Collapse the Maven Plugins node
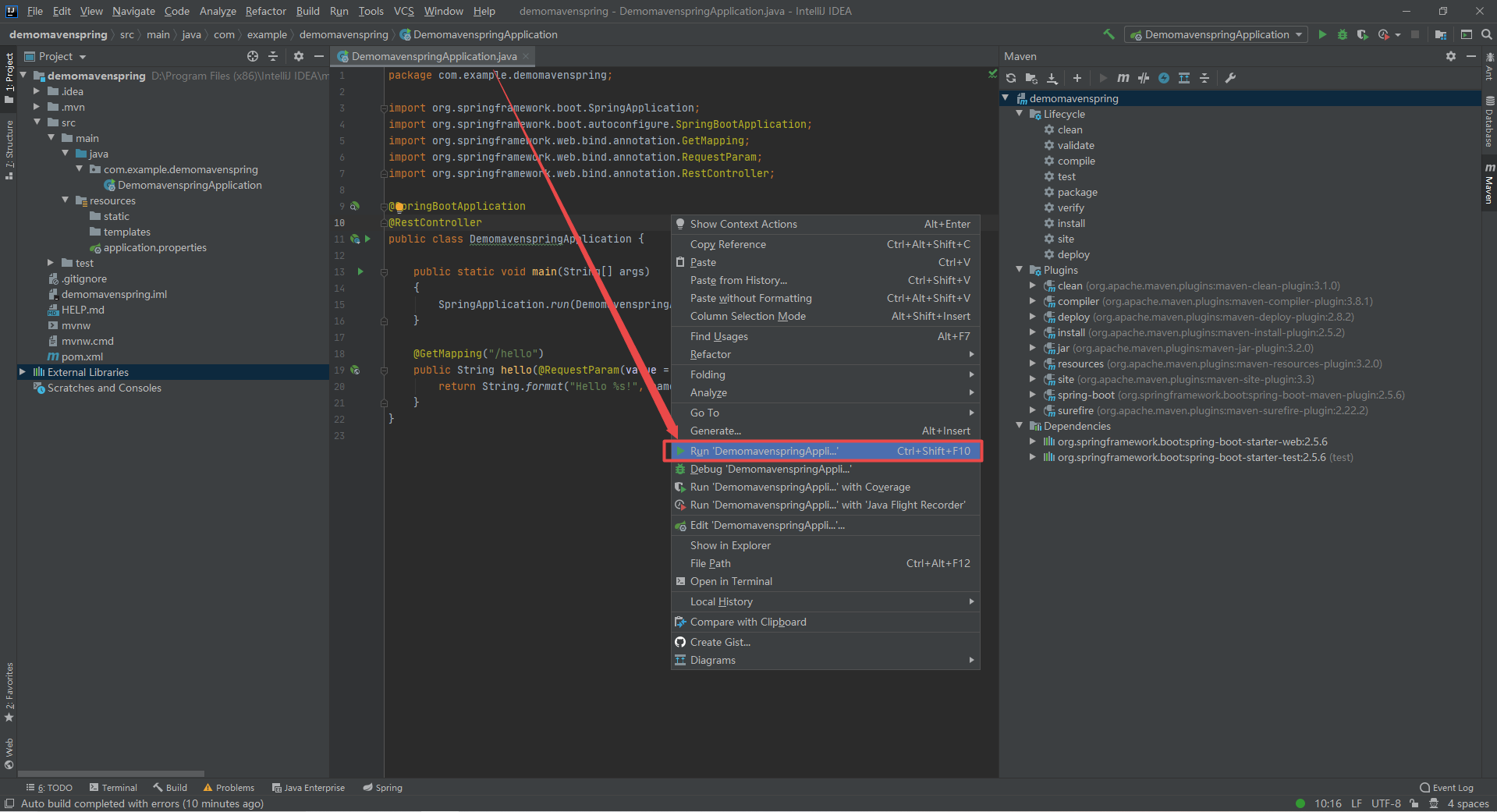This screenshot has width=1497, height=812. pos(1019,270)
